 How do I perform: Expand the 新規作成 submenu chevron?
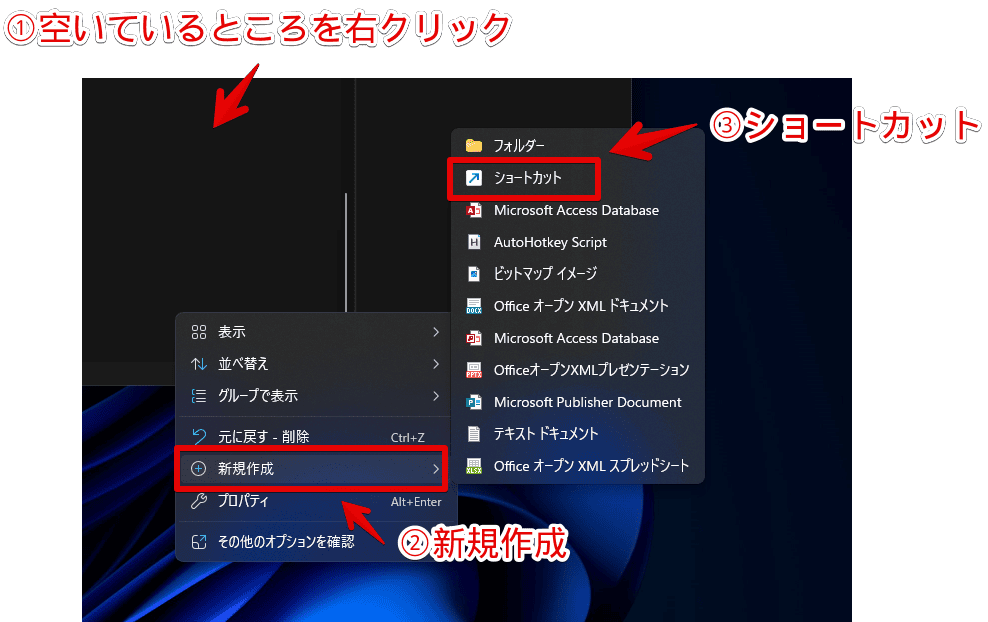click(436, 469)
